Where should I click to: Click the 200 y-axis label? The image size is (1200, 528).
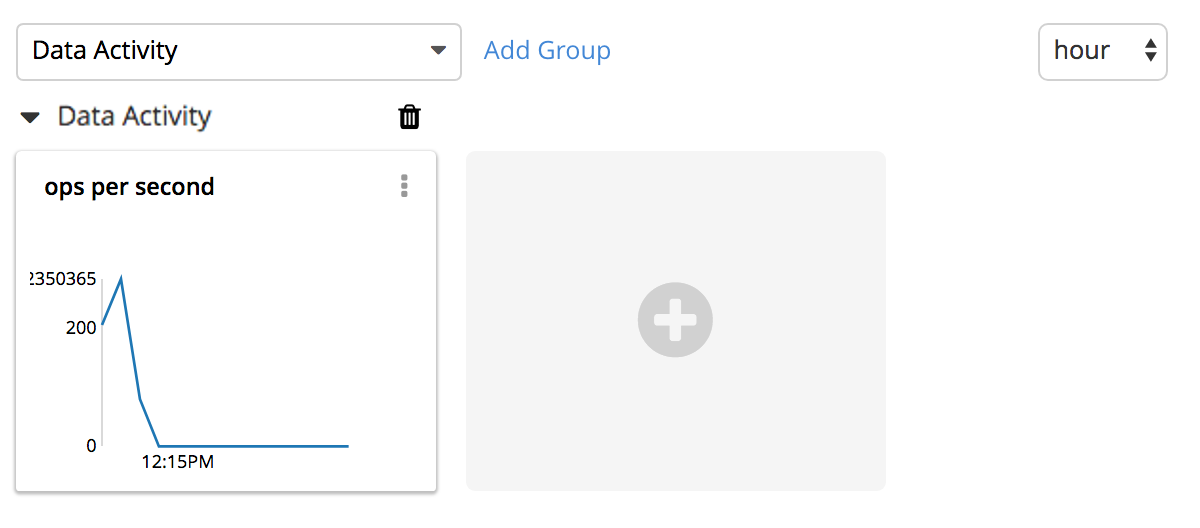click(x=82, y=327)
